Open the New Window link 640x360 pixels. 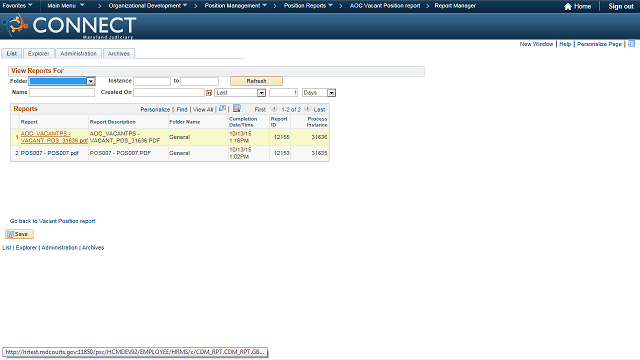coord(536,44)
